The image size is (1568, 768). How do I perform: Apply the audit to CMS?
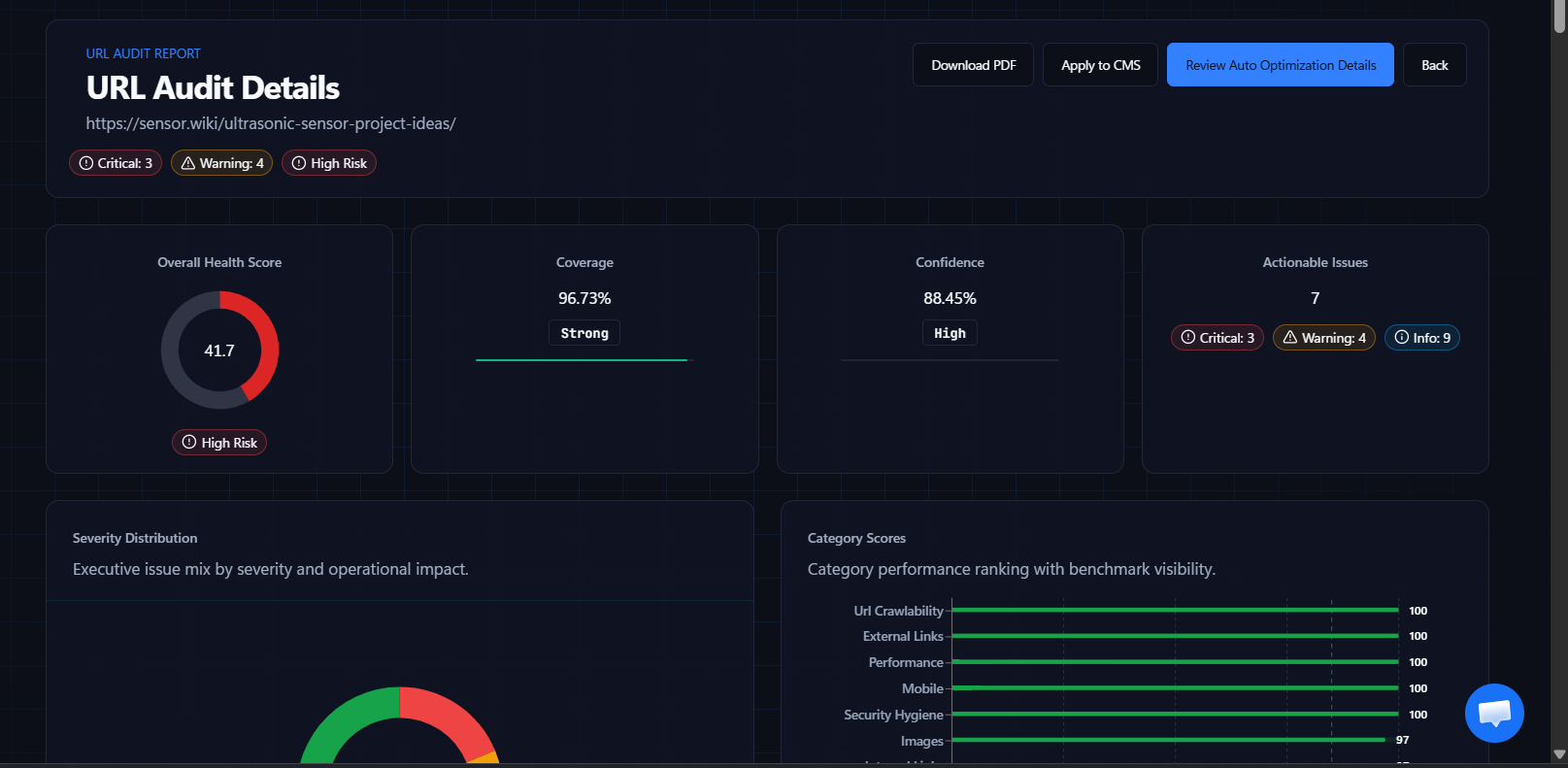tap(1100, 65)
